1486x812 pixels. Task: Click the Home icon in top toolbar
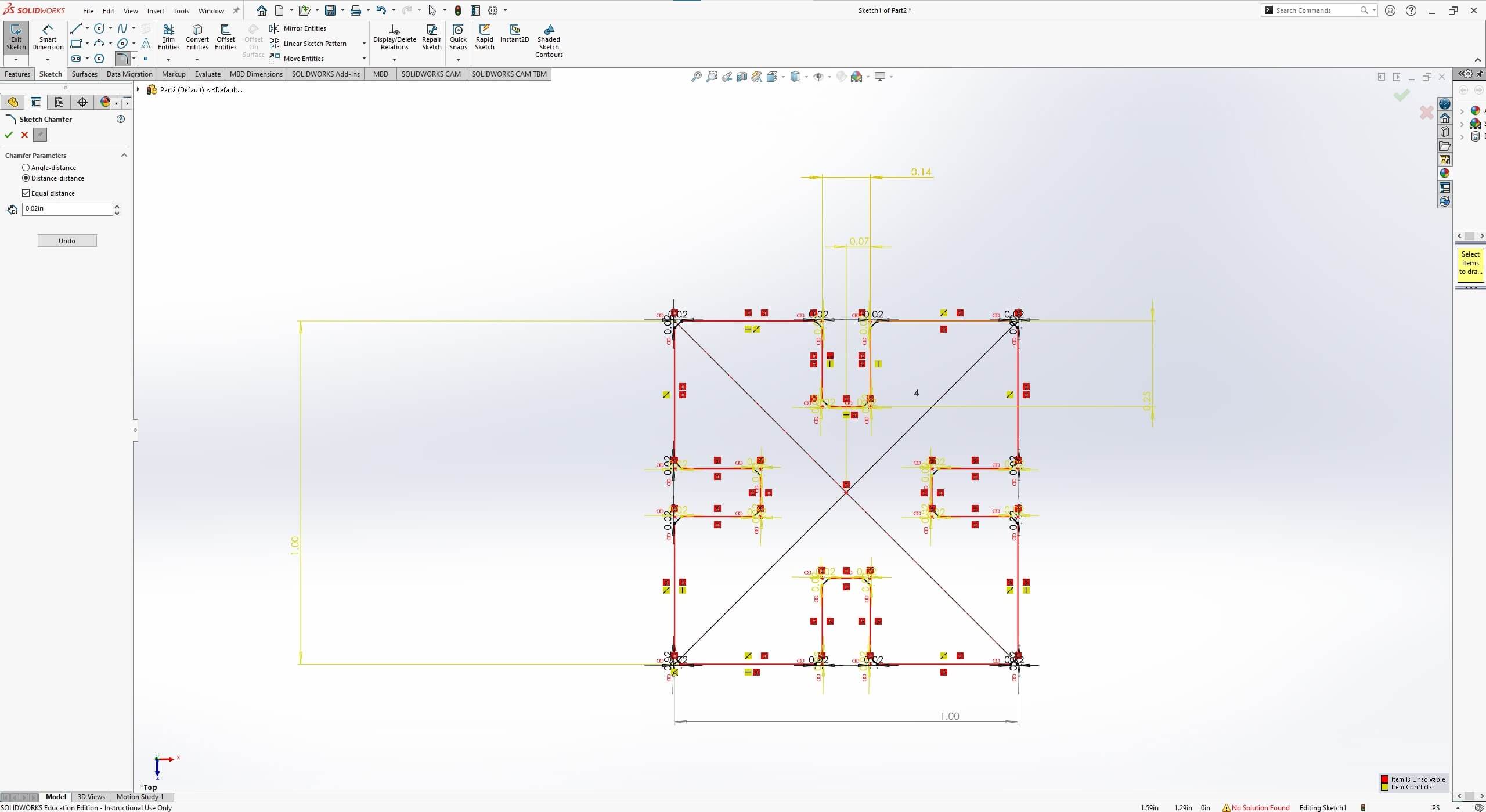click(262, 10)
